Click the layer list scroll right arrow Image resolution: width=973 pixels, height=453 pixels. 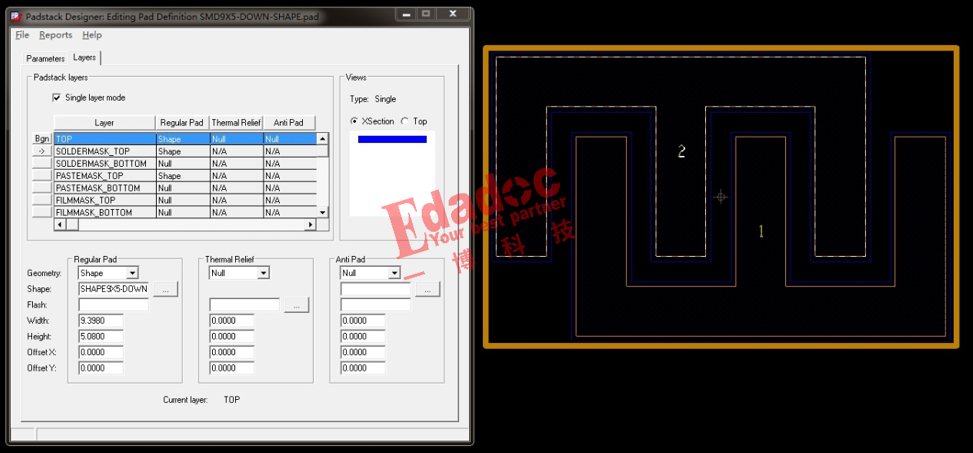(310, 225)
